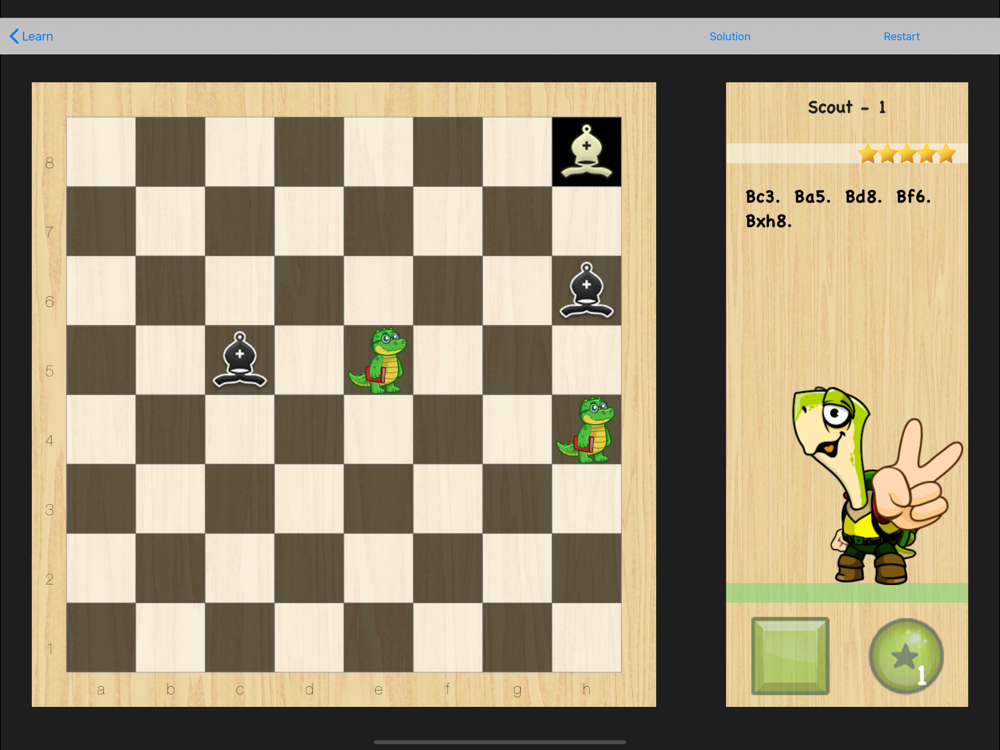Open the Solution link
This screenshot has height=750, width=1000.
point(730,36)
